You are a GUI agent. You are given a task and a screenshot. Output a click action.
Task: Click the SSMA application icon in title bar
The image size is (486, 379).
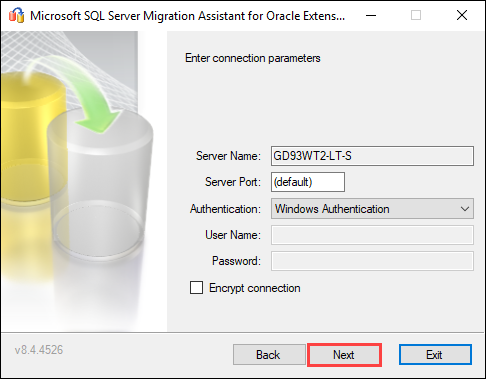[16, 15]
